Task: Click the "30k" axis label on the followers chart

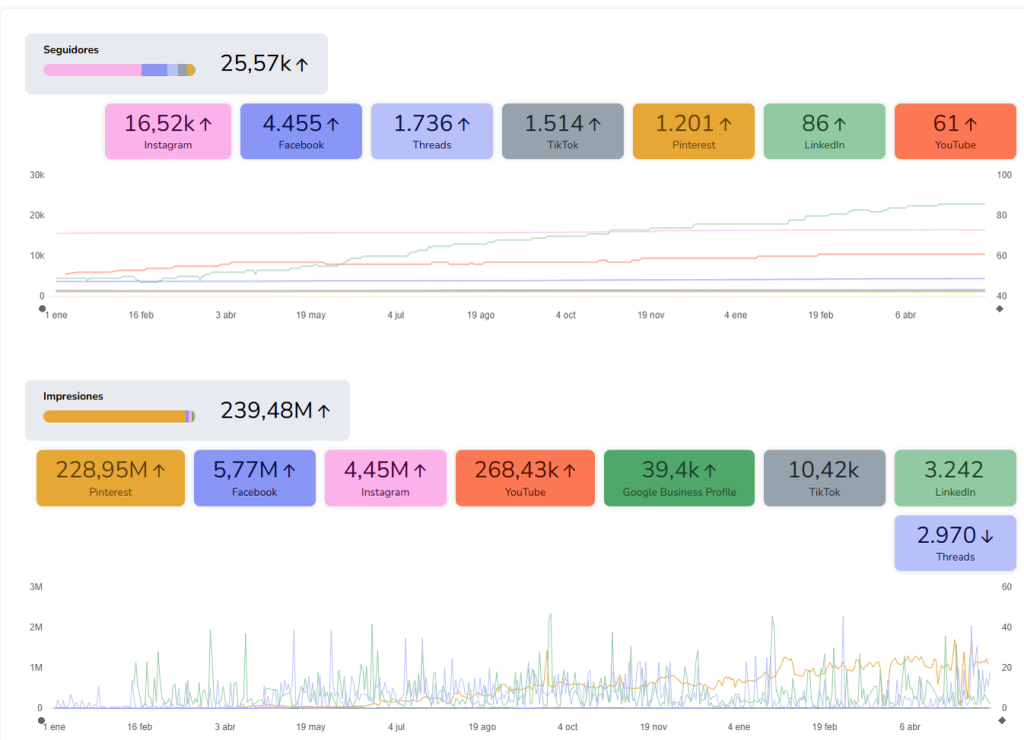Action: [x=37, y=175]
